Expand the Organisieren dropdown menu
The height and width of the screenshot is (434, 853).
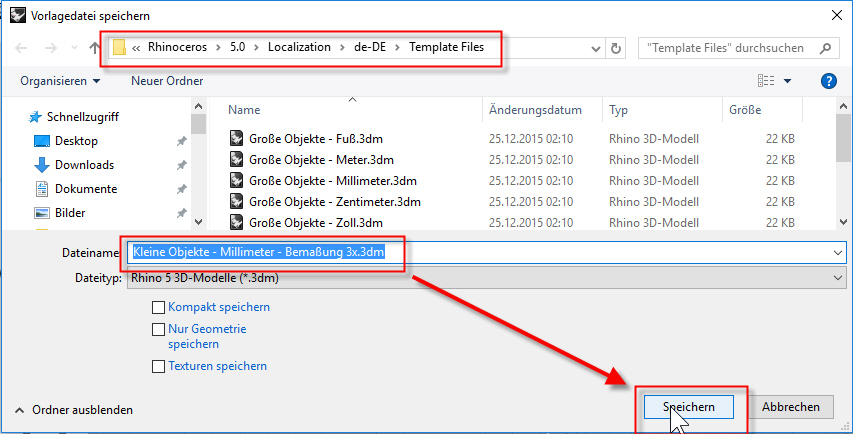pyautogui.click(x=60, y=80)
